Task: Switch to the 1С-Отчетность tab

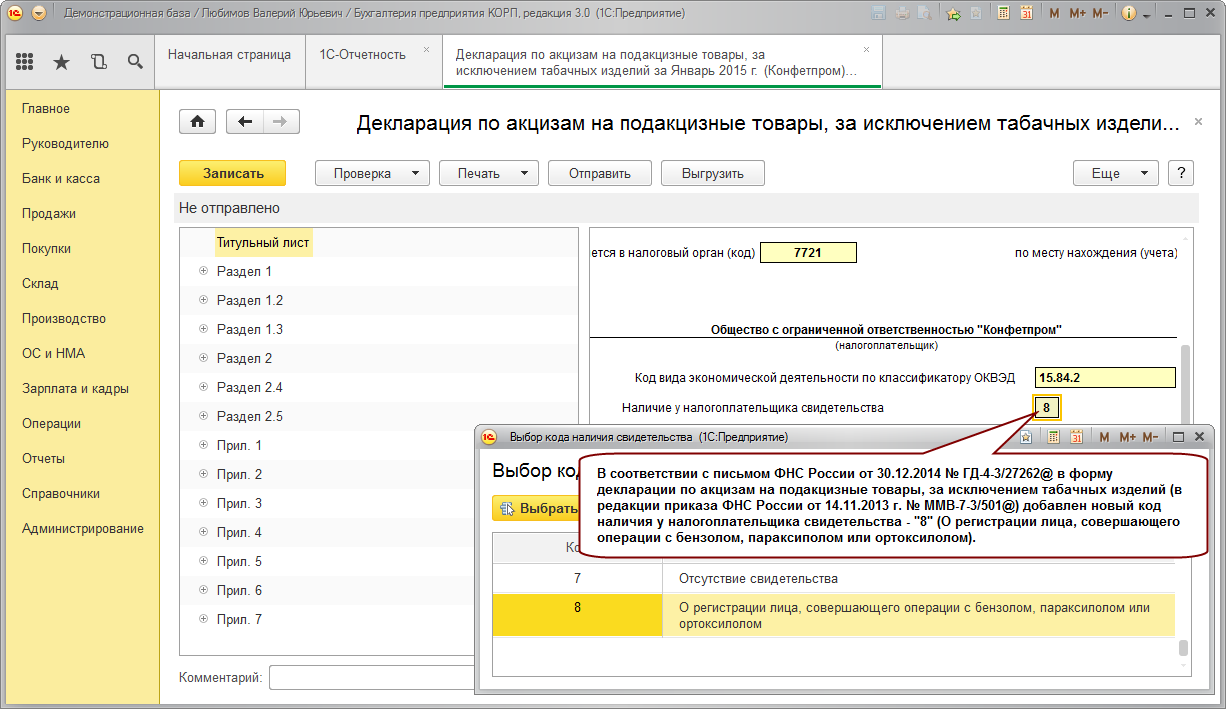Action: (363, 54)
